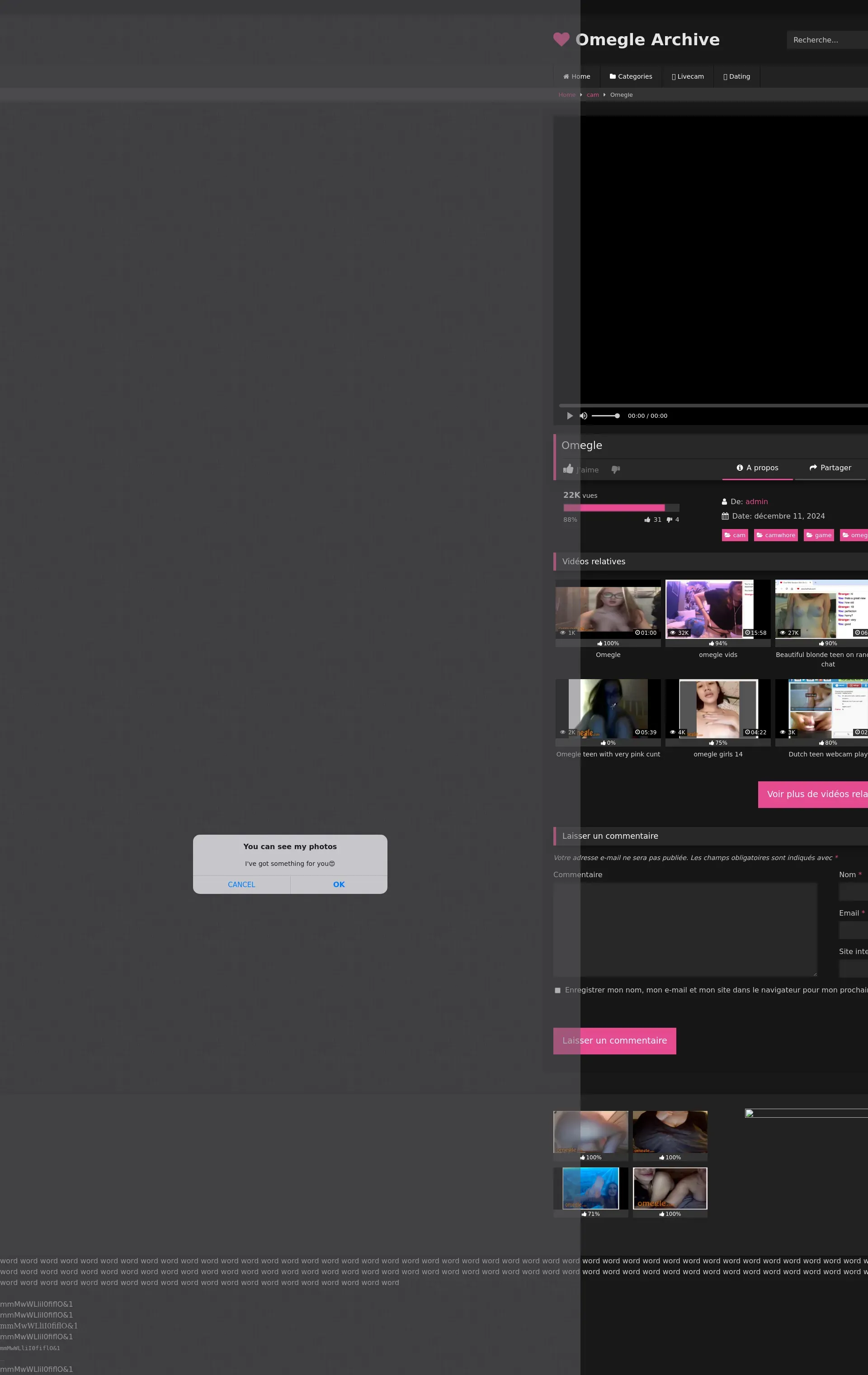
Task: Click the game tag with folder icon
Action: coord(818,535)
